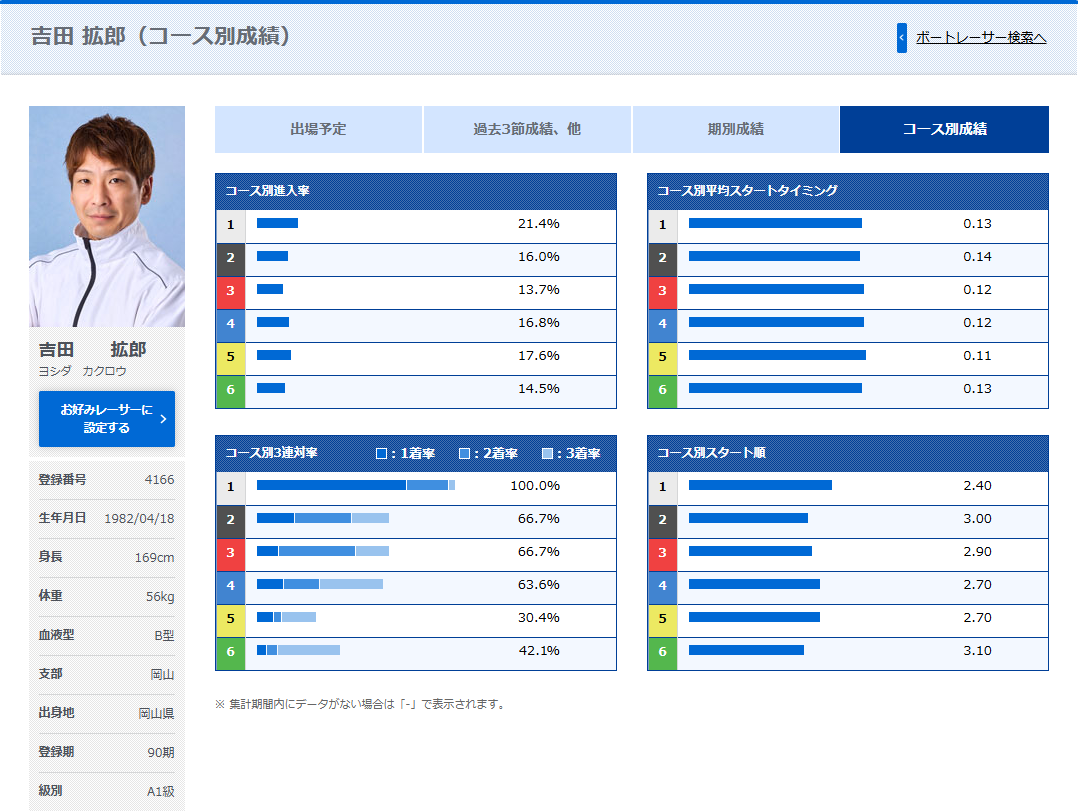Click the 登録期 value 90期
This screenshot has height=811, width=1078.
161,753
